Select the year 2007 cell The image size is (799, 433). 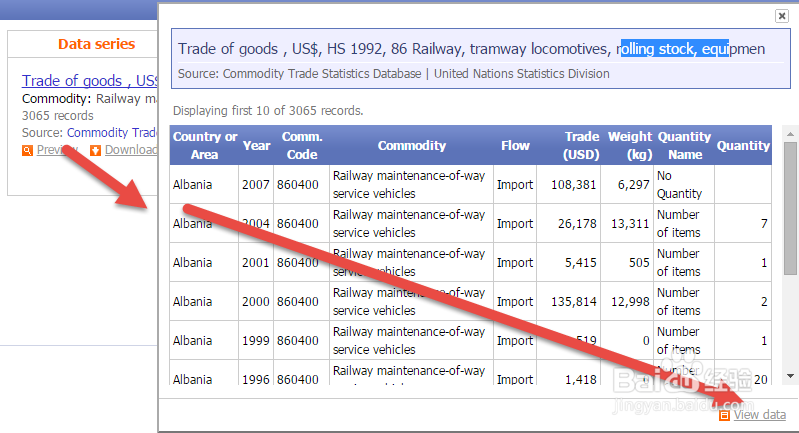[256, 184]
